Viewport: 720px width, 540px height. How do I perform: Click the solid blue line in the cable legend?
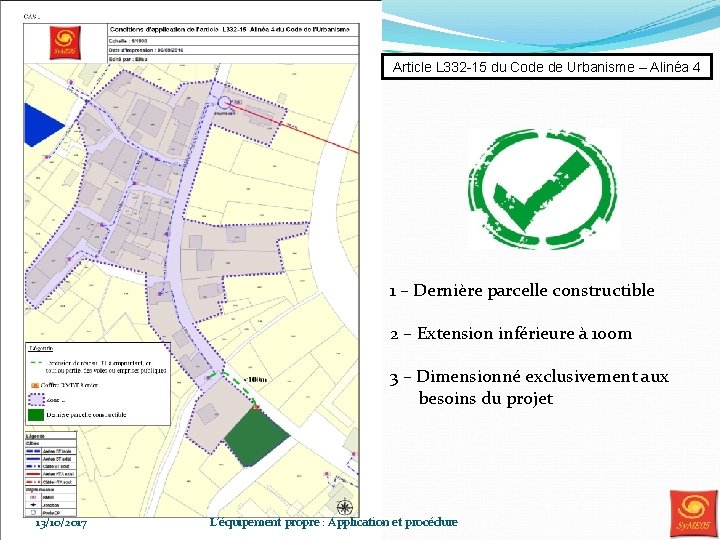(33, 459)
